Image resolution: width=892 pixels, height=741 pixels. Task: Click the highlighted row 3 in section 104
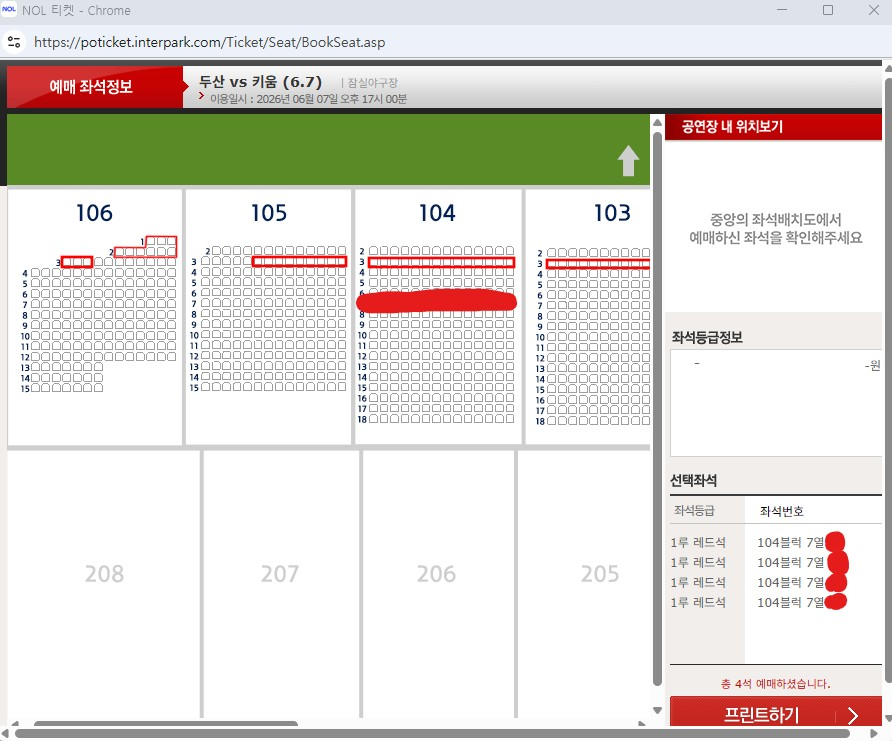441,262
